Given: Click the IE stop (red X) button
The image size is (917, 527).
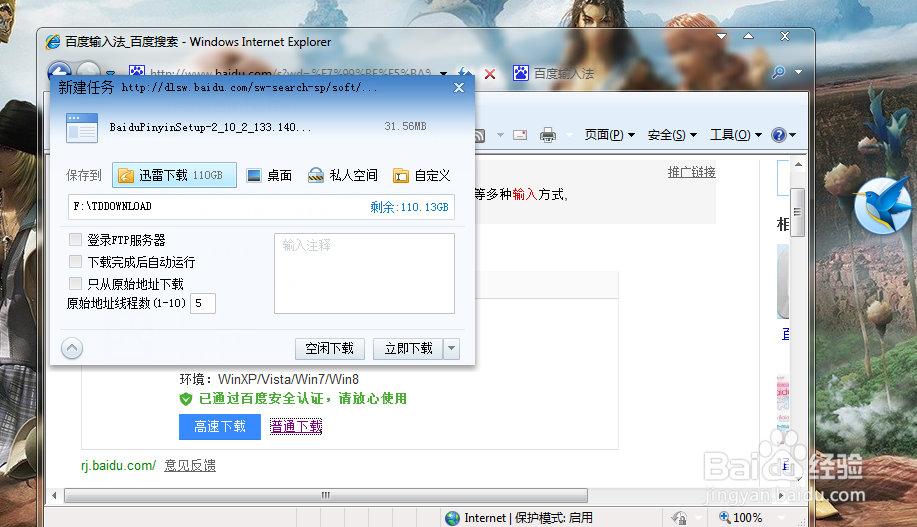Looking at the screenshot, I should [x=490, y=74].
